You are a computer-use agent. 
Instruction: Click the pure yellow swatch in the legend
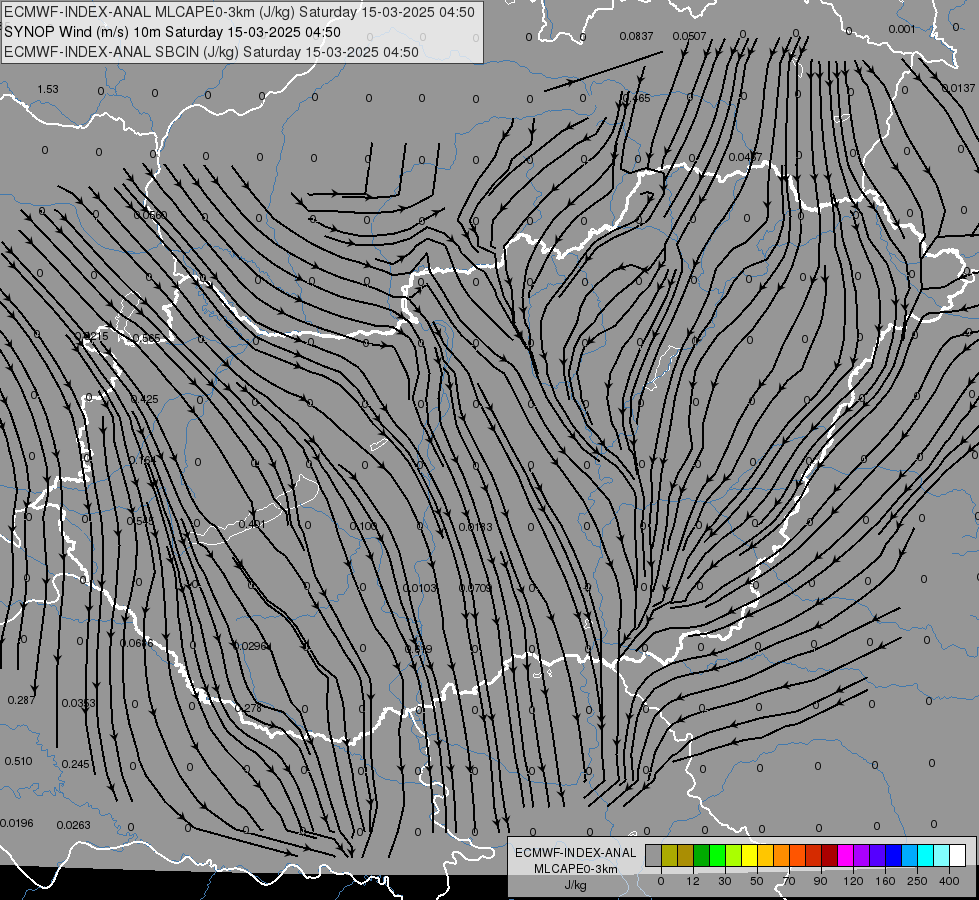point(750,855)
